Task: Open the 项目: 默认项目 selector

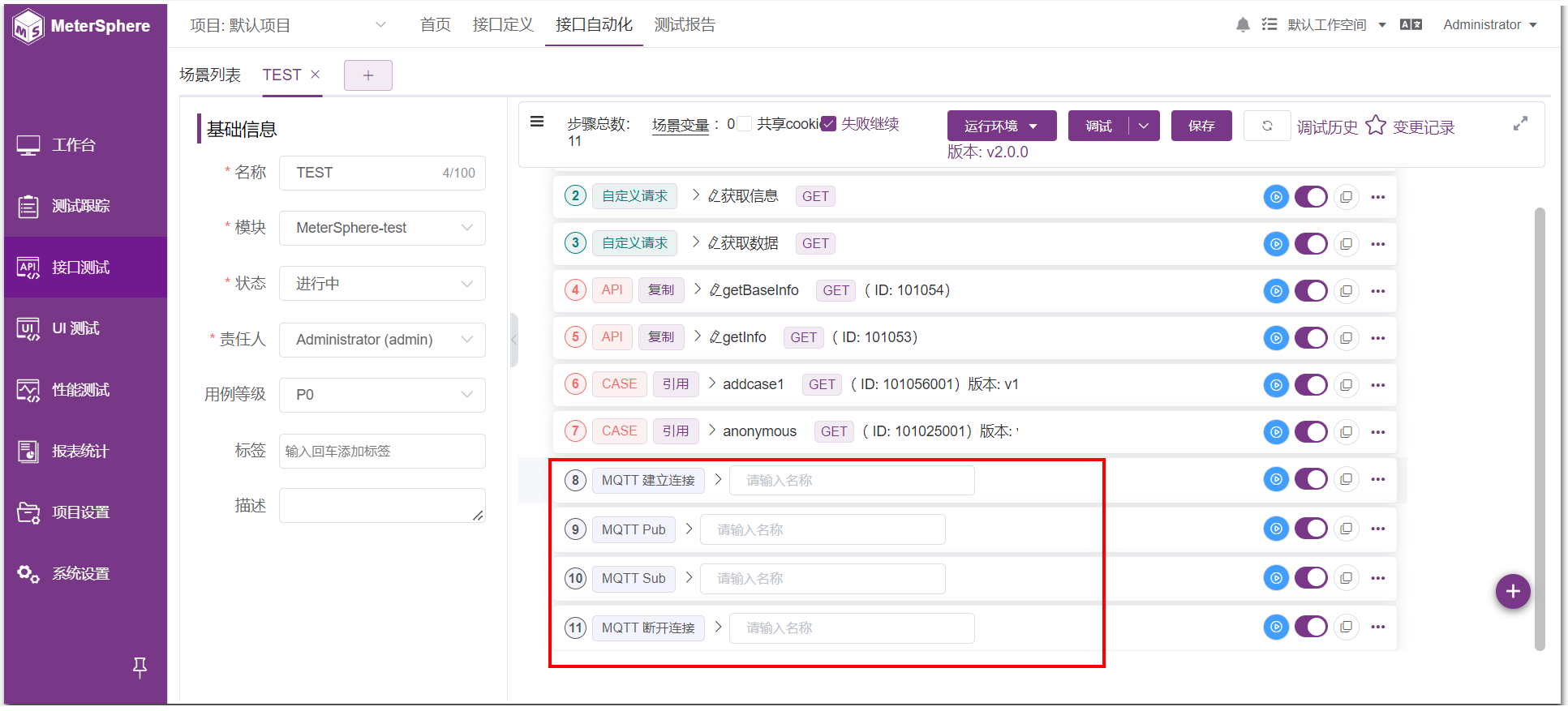Action: (x=288, y=25)
